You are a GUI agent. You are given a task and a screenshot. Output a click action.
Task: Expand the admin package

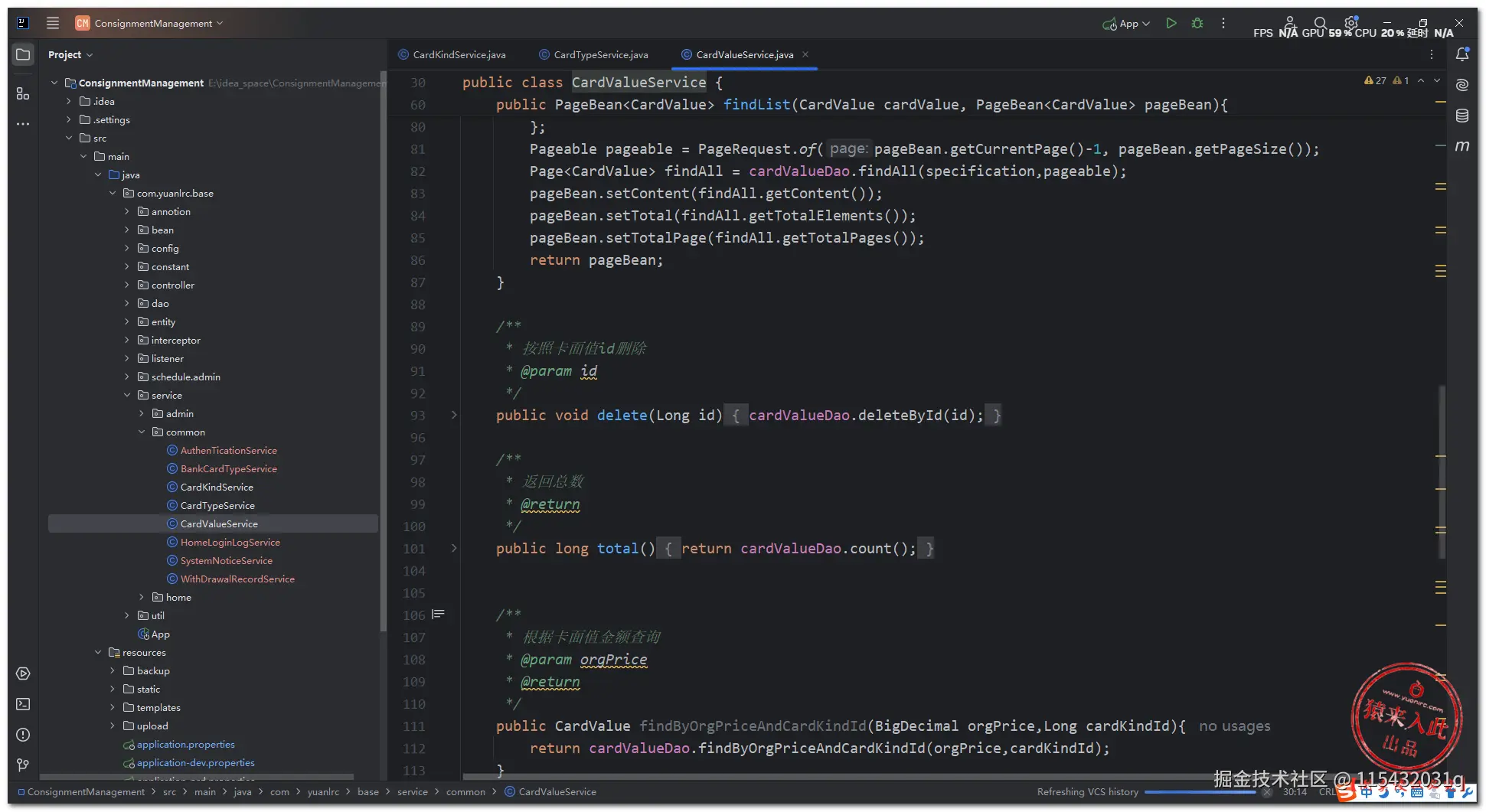pos(142,413)
